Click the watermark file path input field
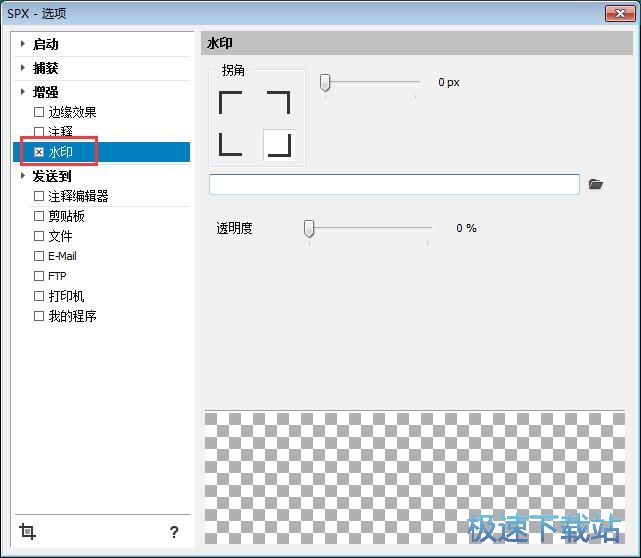 point(394,184)
